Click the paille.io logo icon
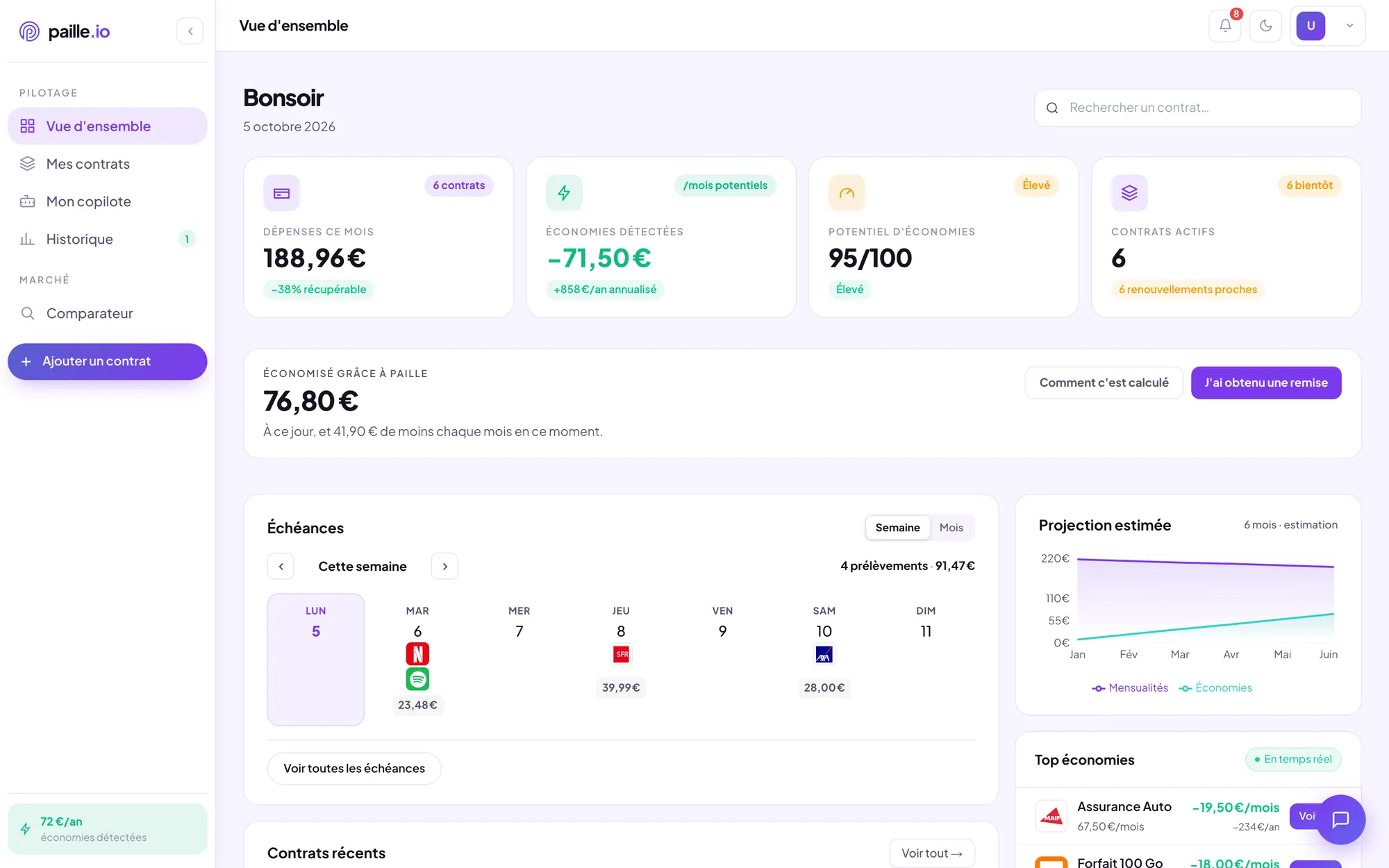 [29, 31]
